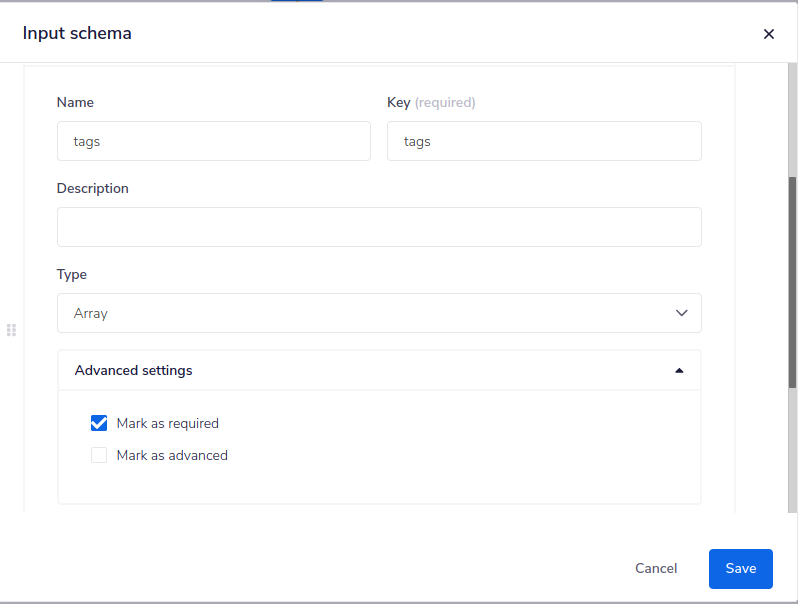798x604 pixels.
Task: Click the "Key (required)" field label
Action: pos(431,102)
